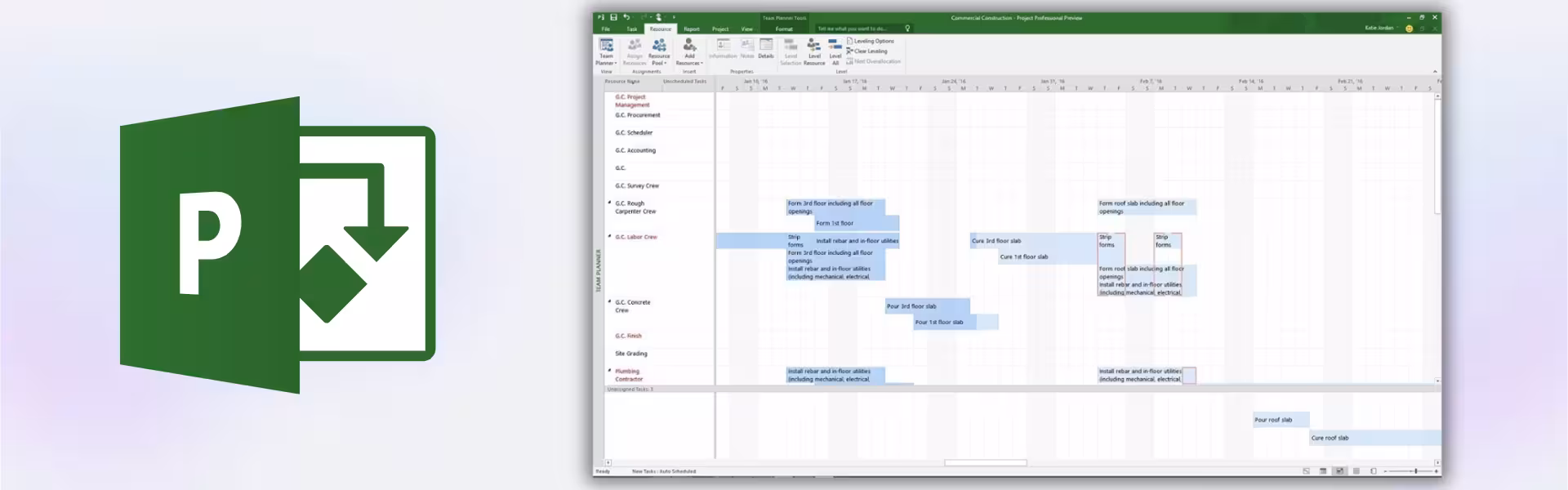Screen dimensions: 1568x490
Task: Collapse the G.C. Rough Carpenter Crew row
Action: [x=609, y=203]
